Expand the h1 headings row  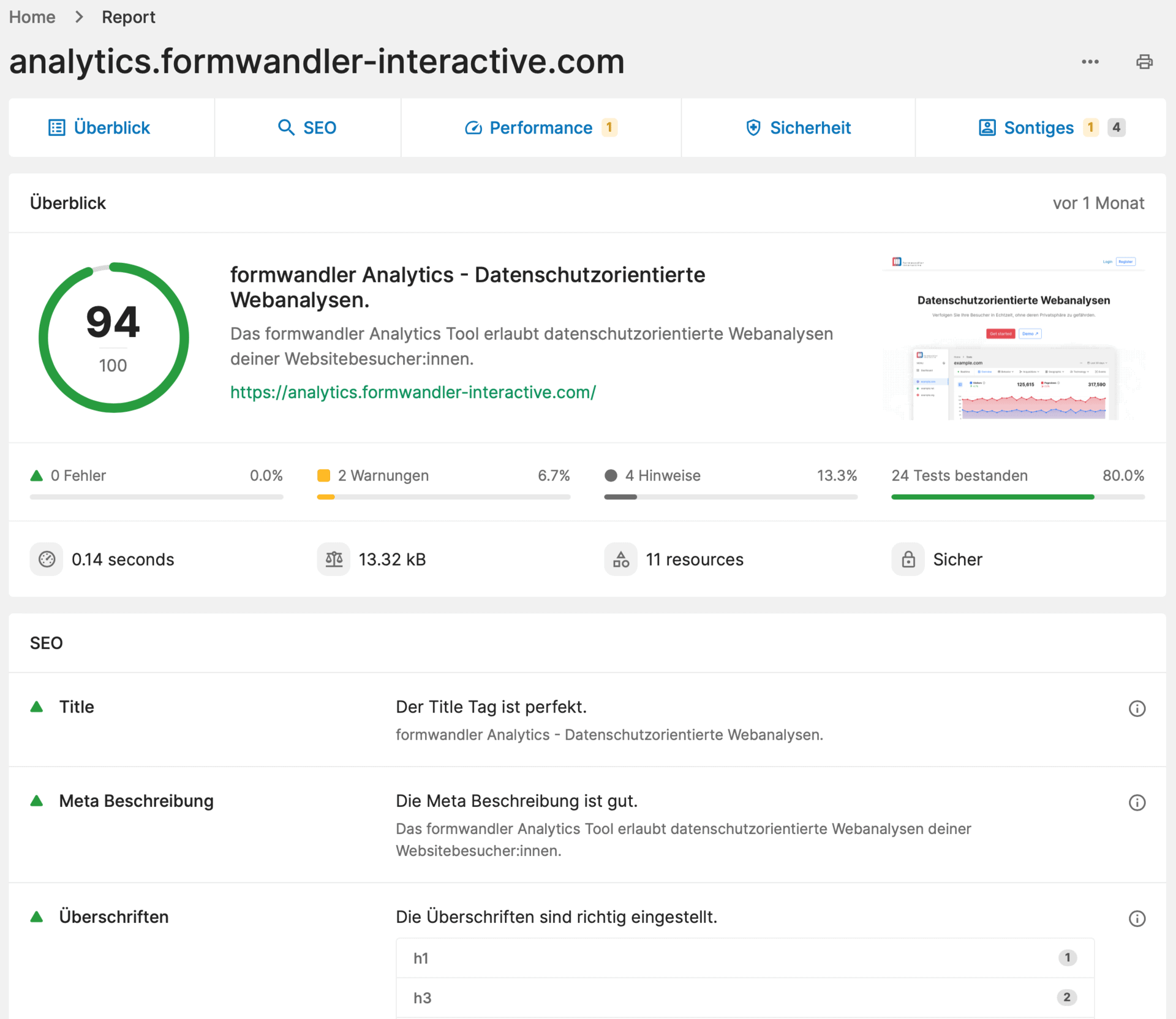pyautogui.click(x=745, y=958)
